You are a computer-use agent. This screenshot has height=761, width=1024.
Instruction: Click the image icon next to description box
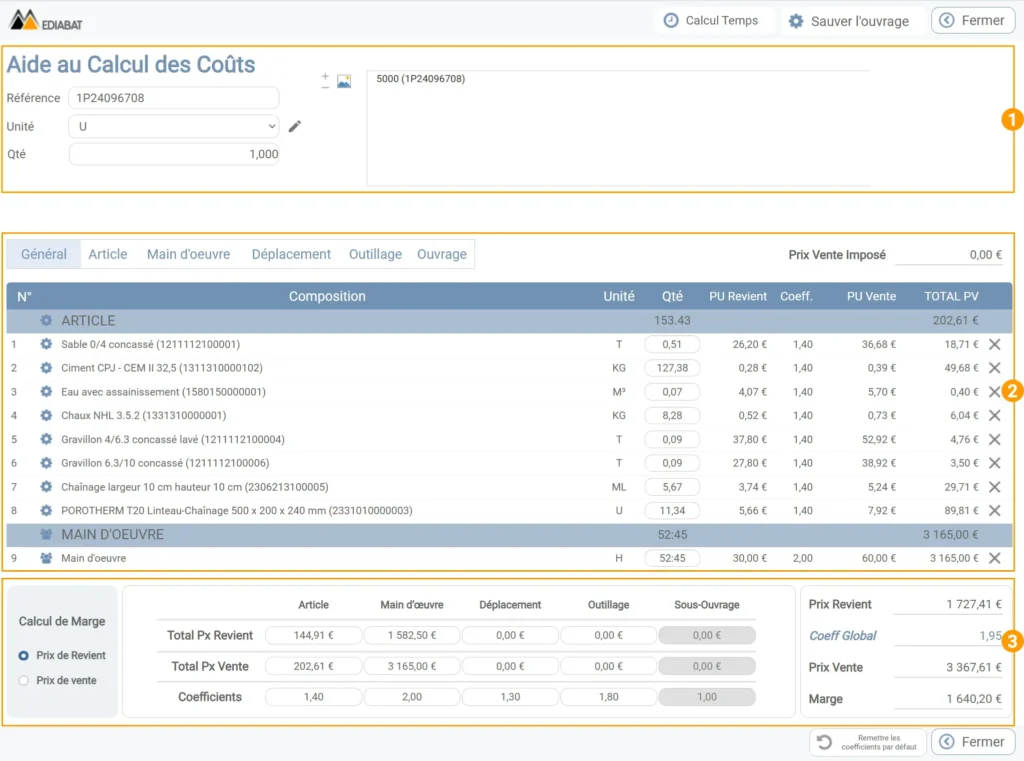tap(343, 82)
